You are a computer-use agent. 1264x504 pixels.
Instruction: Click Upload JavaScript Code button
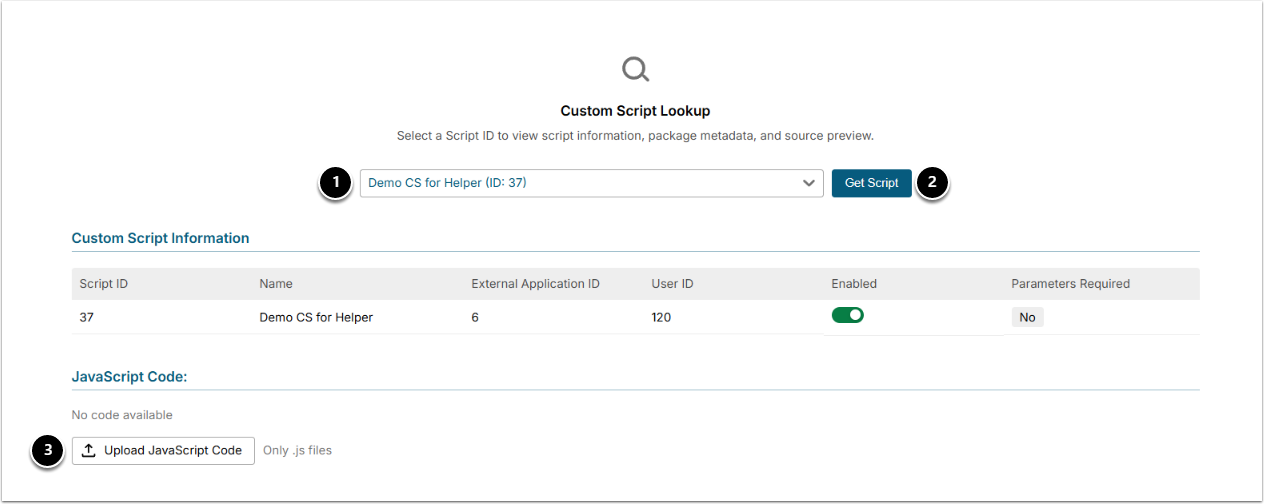click(x=163, y=451)
